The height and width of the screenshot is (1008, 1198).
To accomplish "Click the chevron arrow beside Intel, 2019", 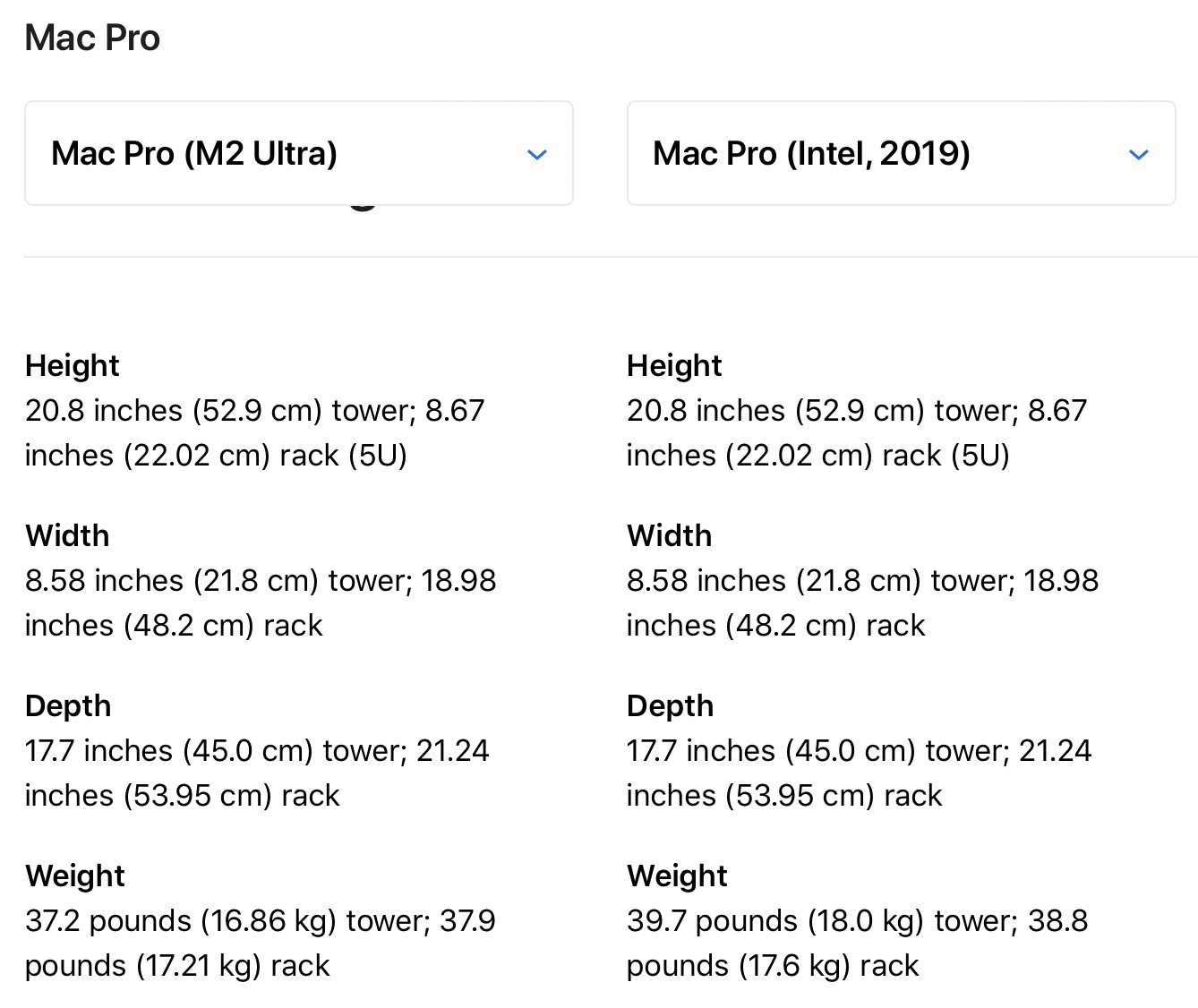I will (1139, 155).
